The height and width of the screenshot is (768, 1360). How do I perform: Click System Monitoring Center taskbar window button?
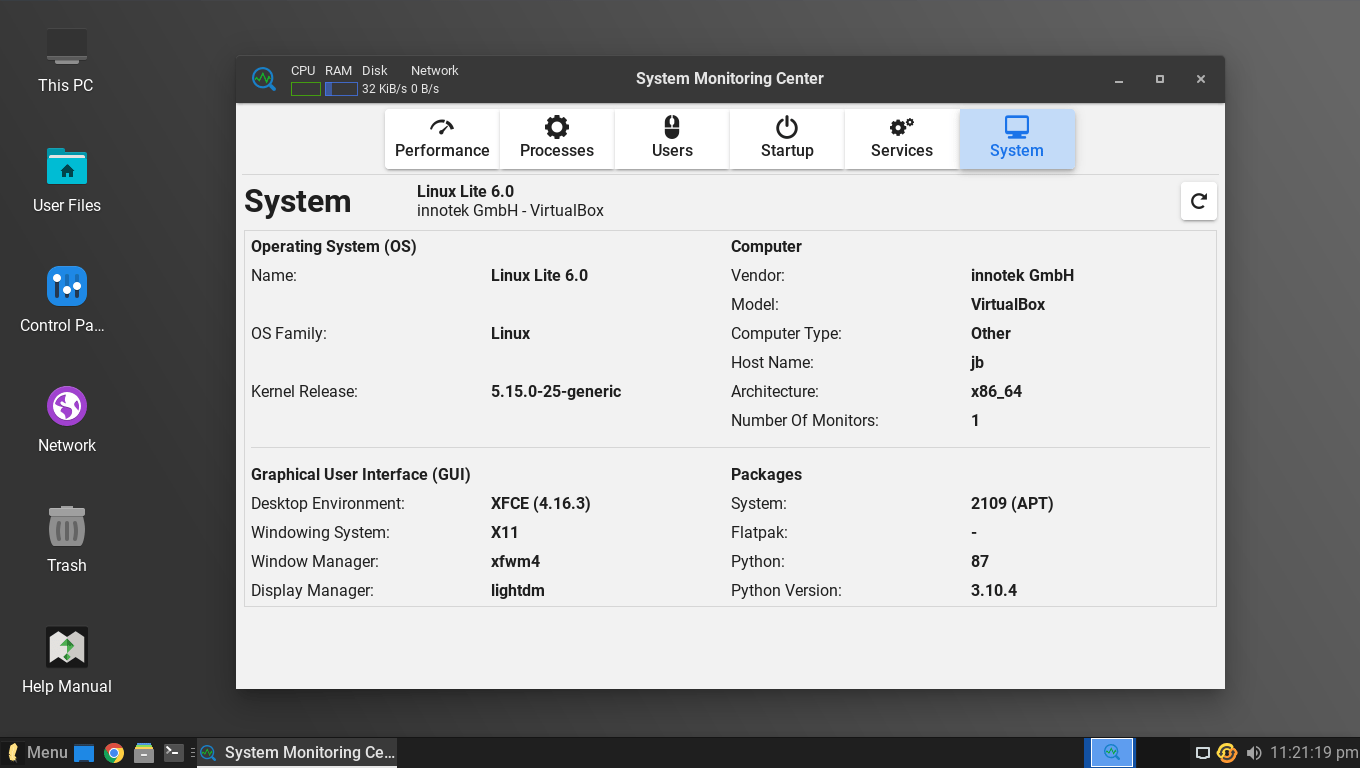click(x=297, y=753)
